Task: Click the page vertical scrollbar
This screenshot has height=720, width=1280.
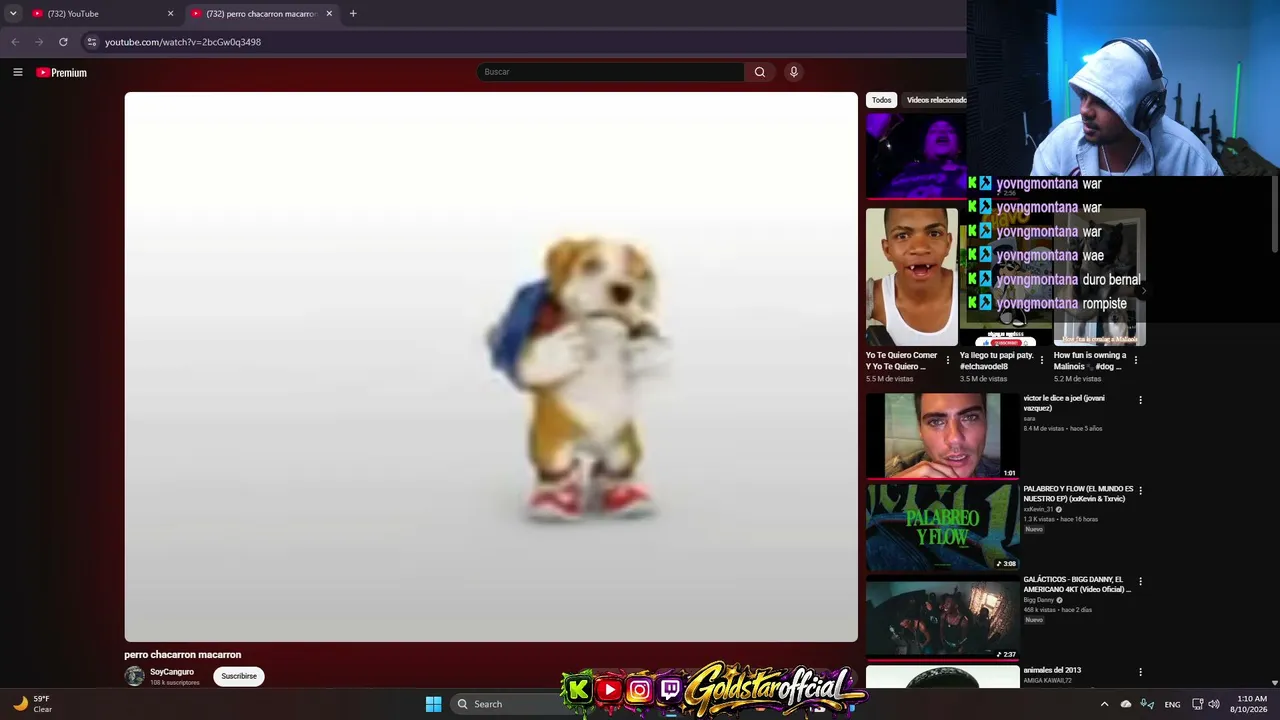Action: 1275,213
